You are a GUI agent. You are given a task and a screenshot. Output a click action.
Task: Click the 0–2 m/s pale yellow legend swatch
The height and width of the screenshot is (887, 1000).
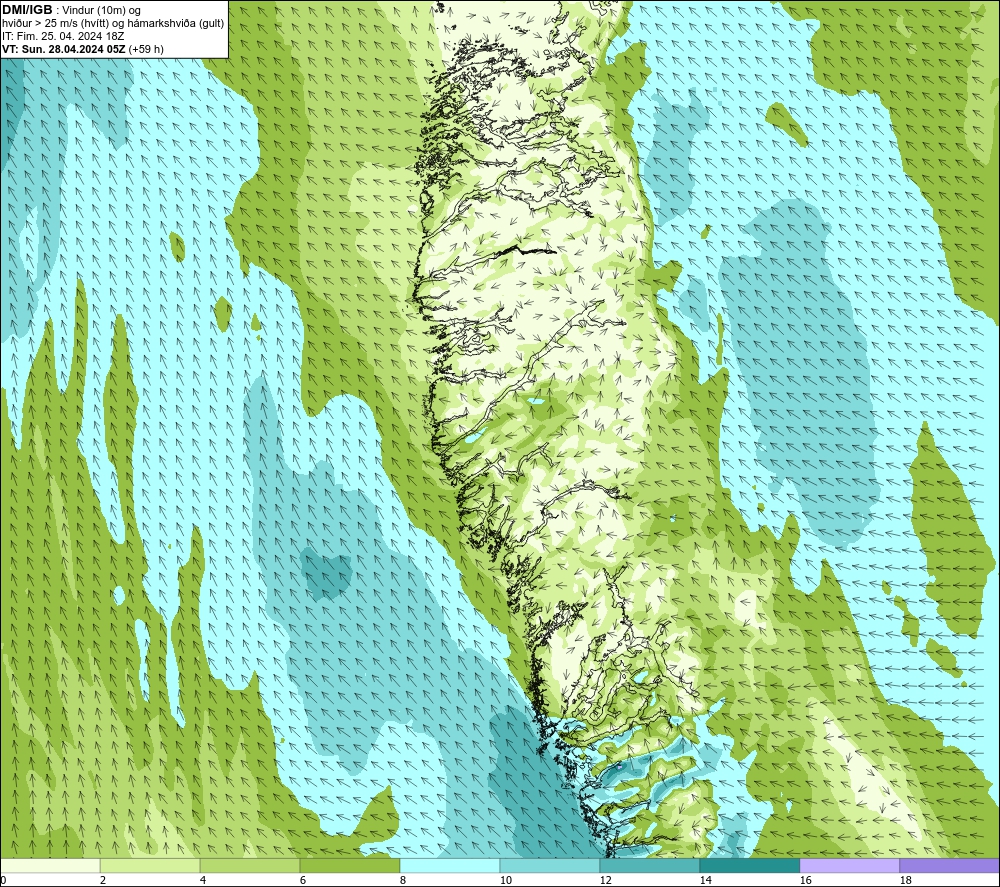pyautogui.click(x=50, y=866)
